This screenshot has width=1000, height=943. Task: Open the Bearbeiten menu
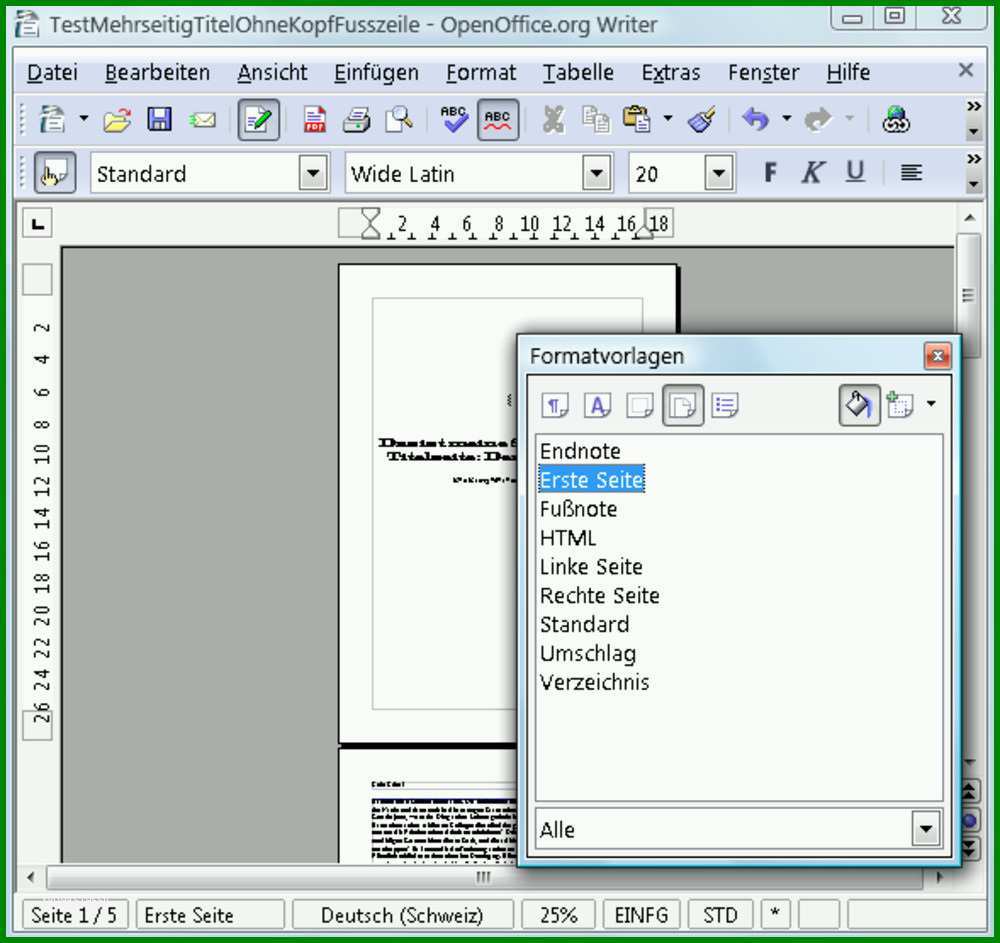(x=158, y=73)
